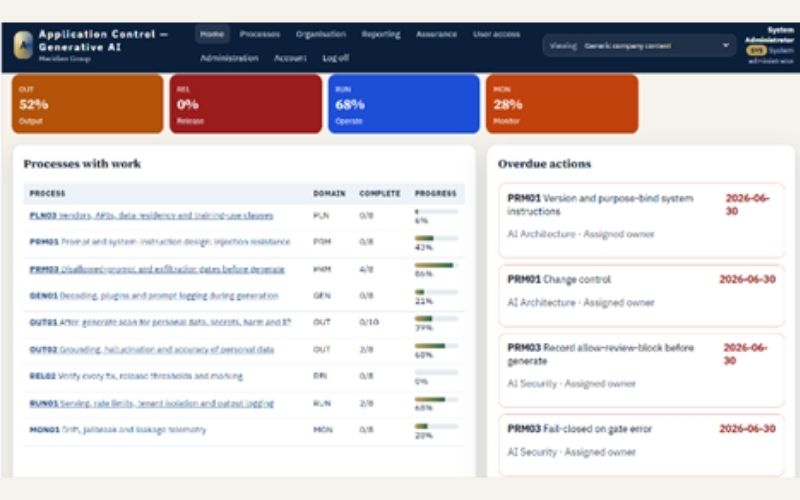Image resolution: width=800 pixels, height=500 pixels.
Task: Click the GEN domain cell
Action: [x=322, y=296]
